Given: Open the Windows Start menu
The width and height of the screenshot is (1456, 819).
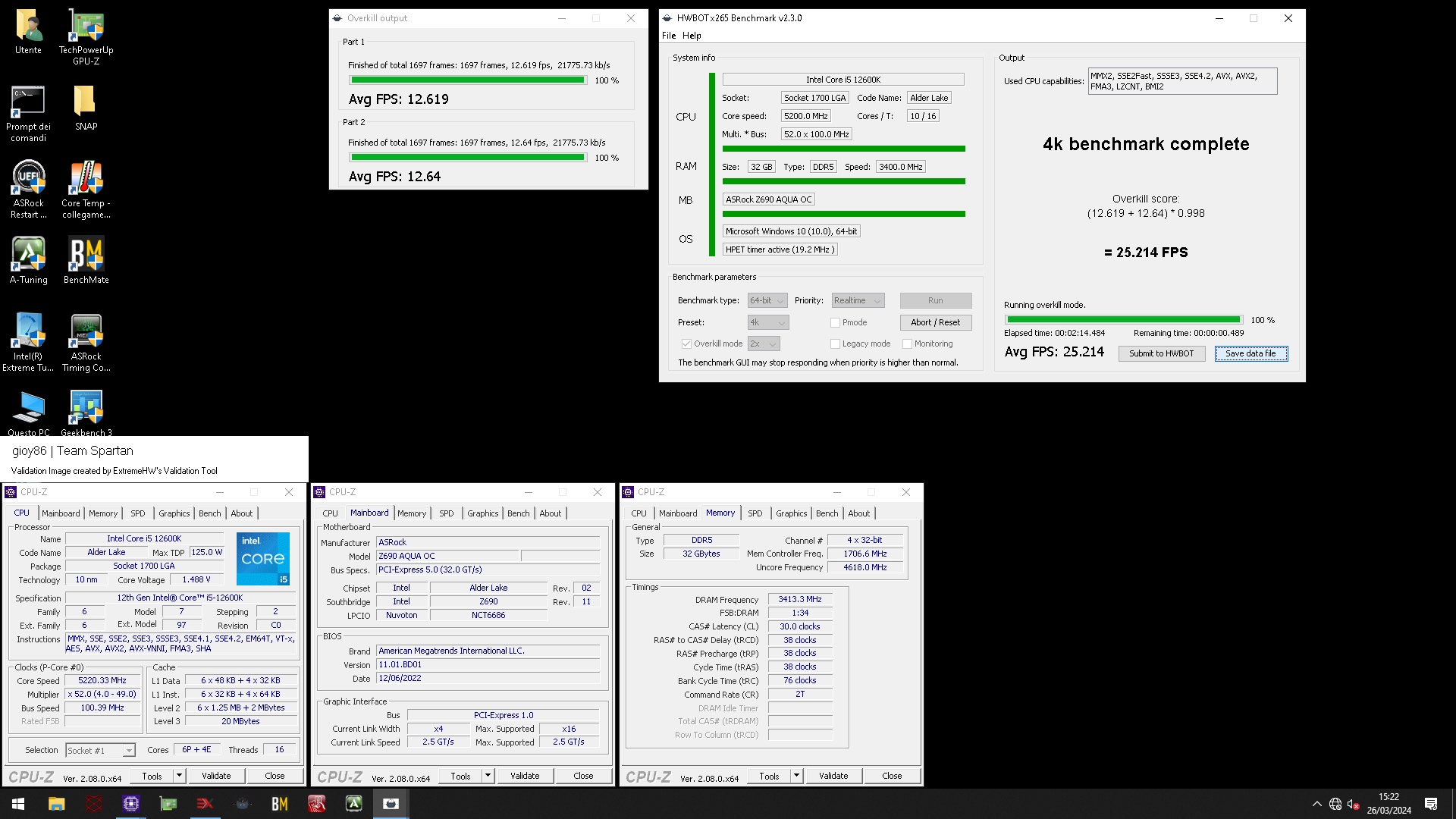Looking at the screenshot, I should 18,804.
